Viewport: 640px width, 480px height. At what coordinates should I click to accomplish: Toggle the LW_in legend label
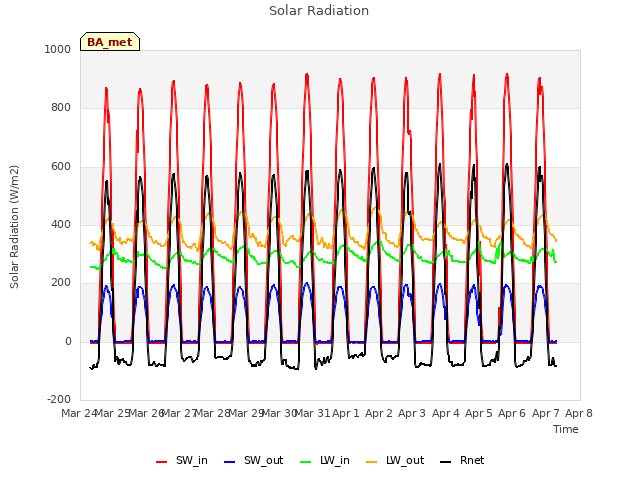[x=335, y=460]
